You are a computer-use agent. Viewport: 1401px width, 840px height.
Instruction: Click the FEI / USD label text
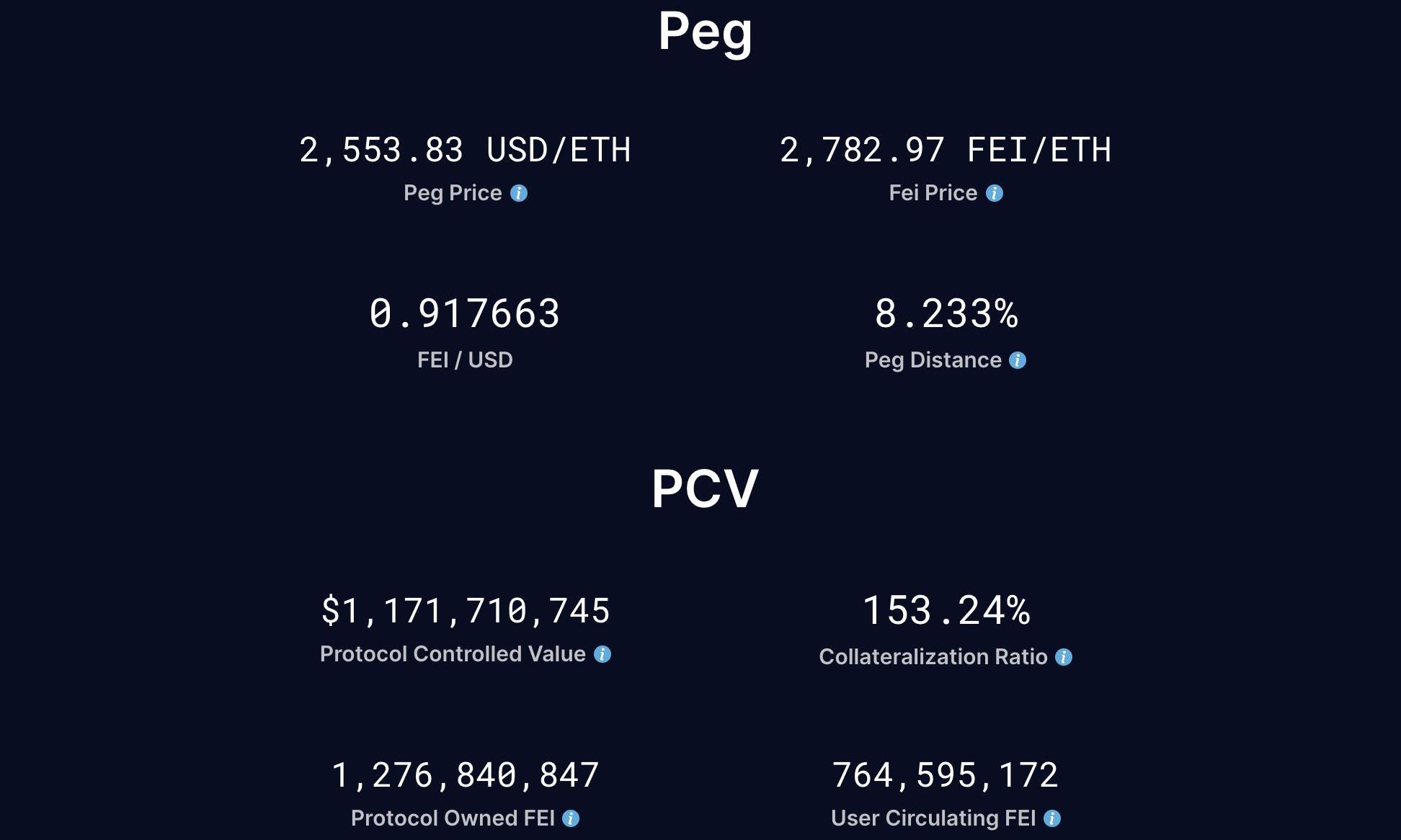[x=465, y=360]
